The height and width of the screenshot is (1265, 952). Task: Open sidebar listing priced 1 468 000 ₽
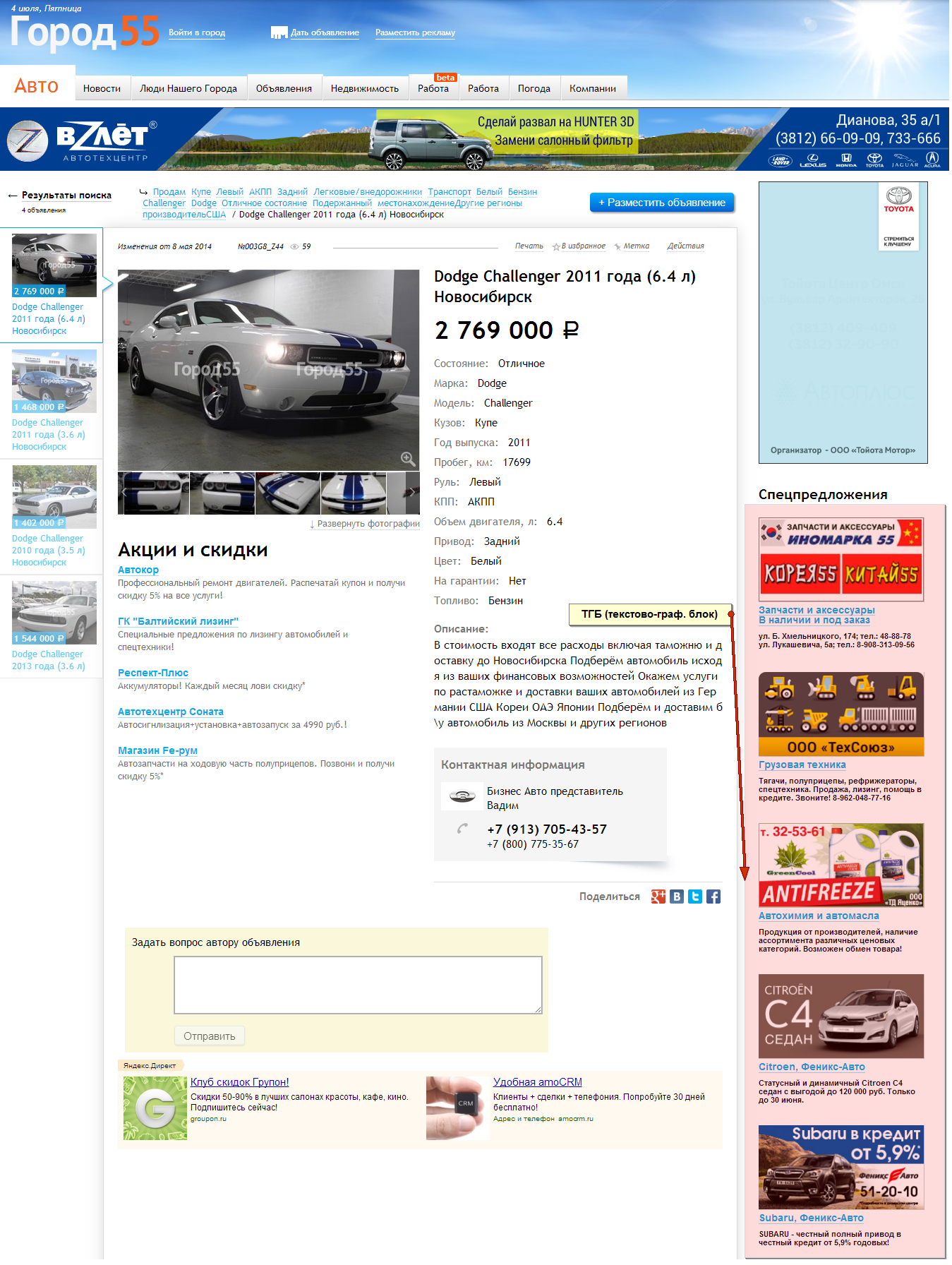54,381
